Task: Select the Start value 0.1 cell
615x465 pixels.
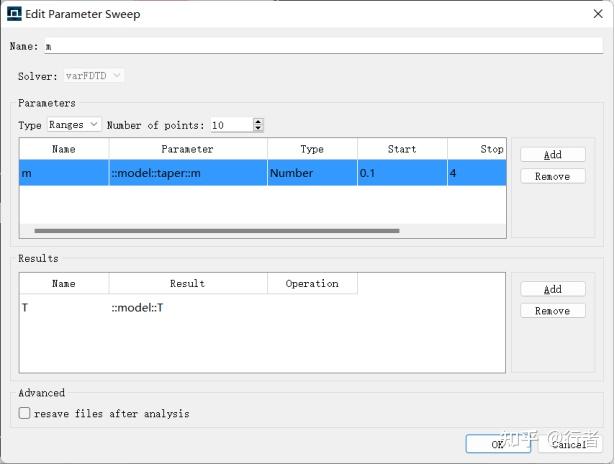Action: (401, 173)
